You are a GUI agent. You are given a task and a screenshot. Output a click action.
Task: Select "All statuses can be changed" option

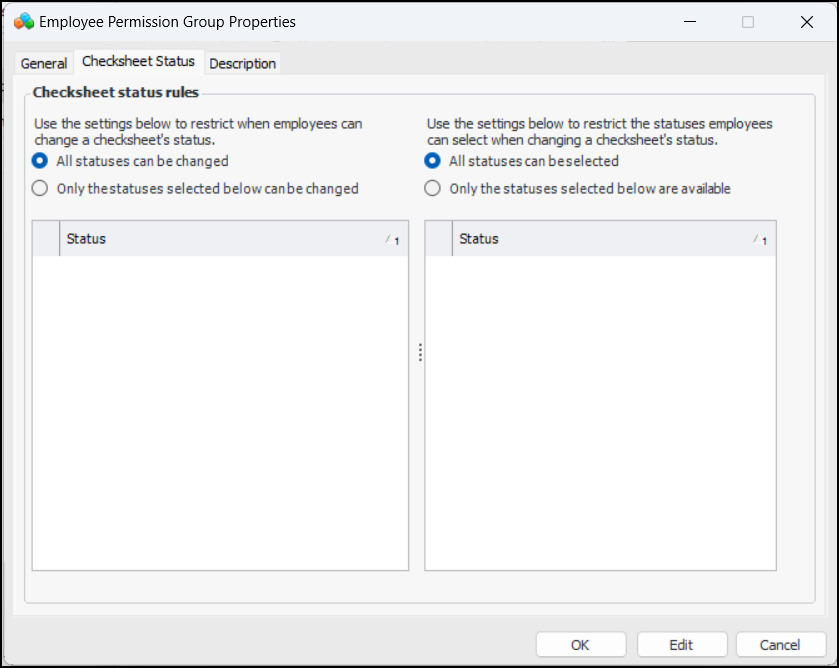click(x=40, y=161)
